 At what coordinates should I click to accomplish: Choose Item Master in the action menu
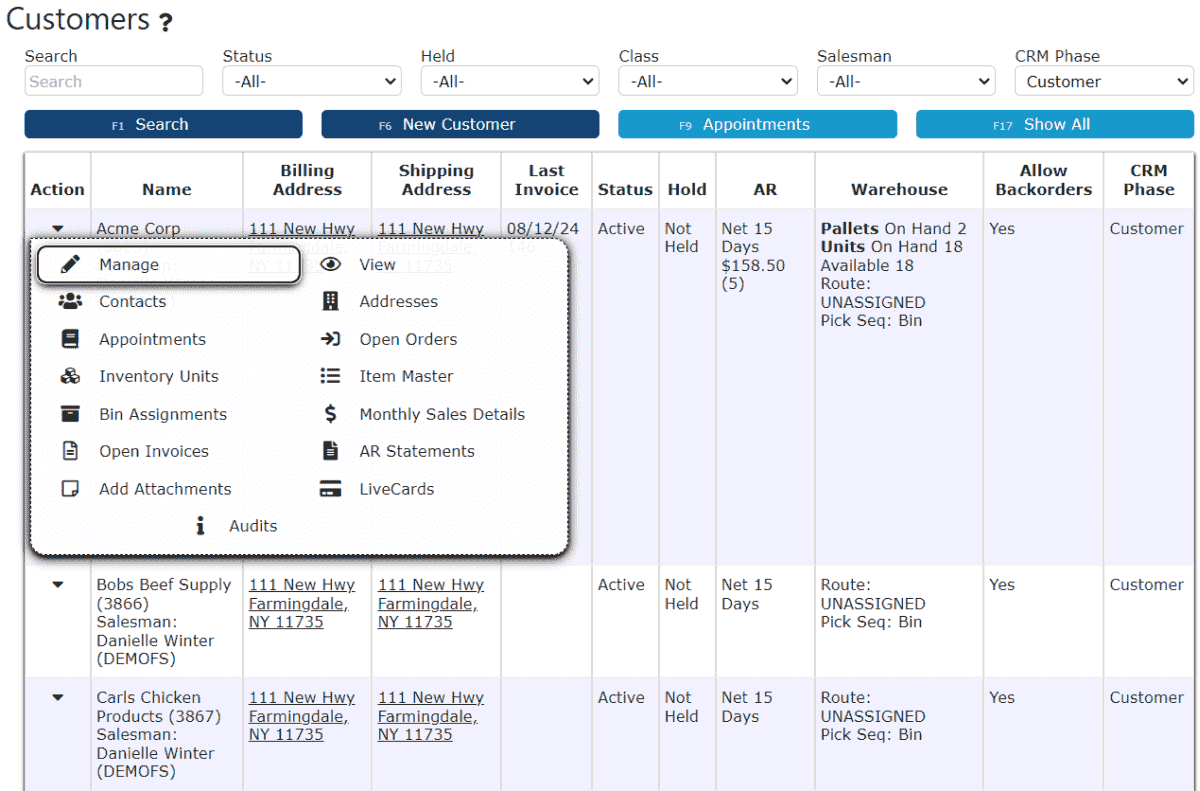[x=406, y=377]
